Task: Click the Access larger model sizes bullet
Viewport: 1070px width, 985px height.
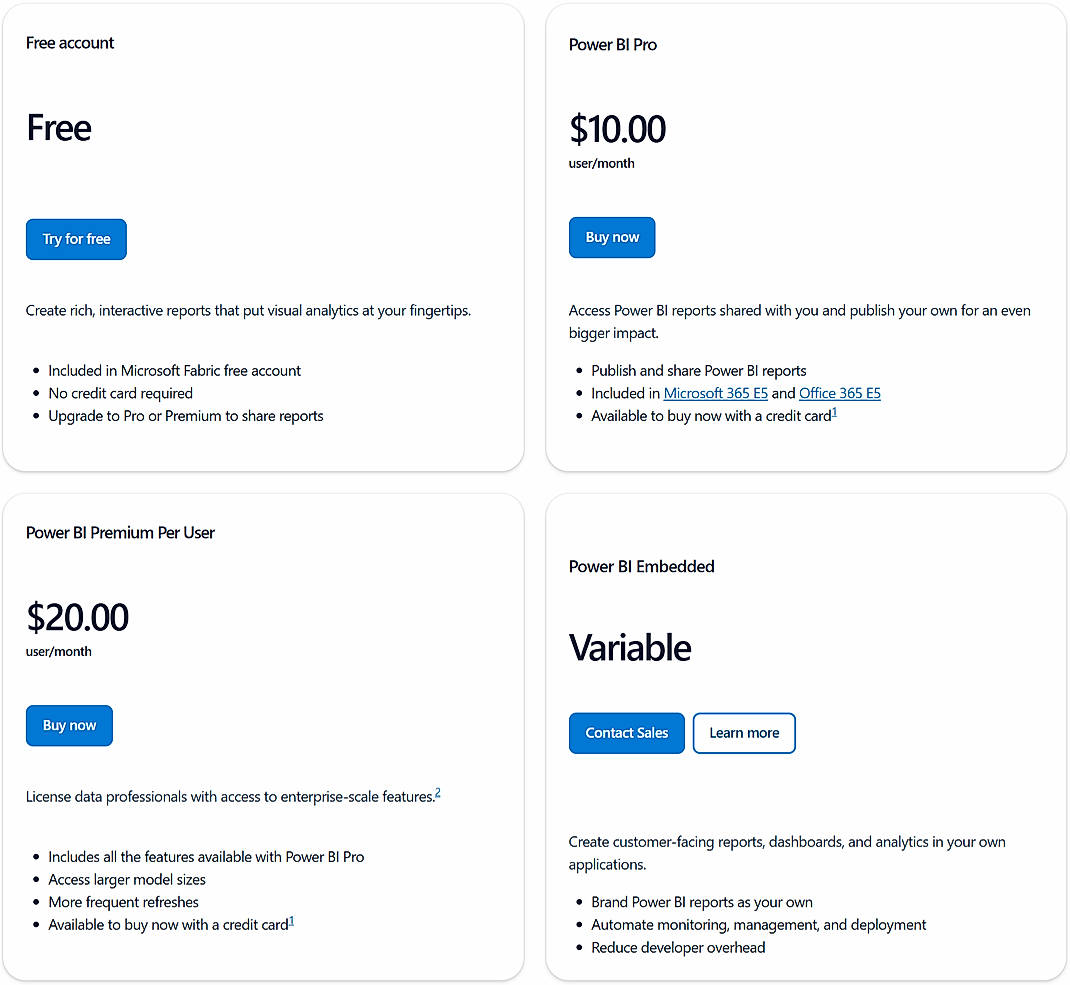Action: point(127,880)
